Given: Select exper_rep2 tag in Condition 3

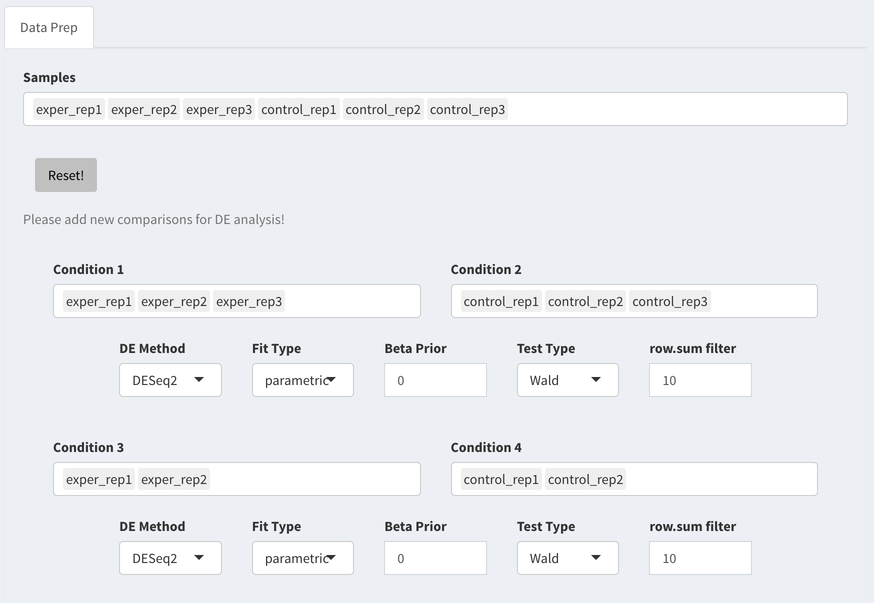Looking at the screenshot, I should pos(174,479).
